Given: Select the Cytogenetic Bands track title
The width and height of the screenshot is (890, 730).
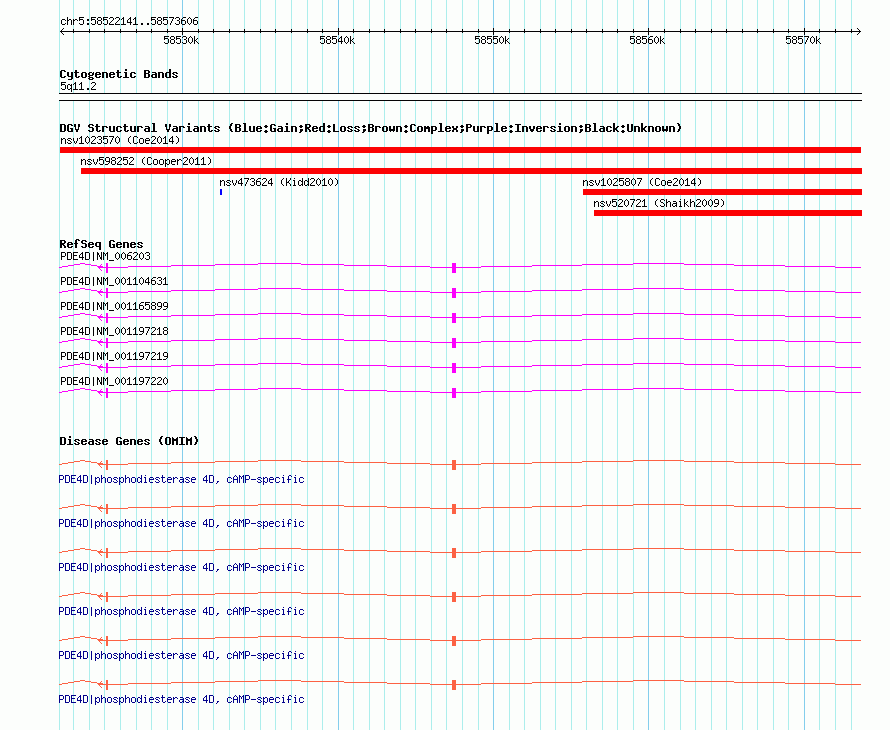Looking at the screenshot, I should coord(119,74).
